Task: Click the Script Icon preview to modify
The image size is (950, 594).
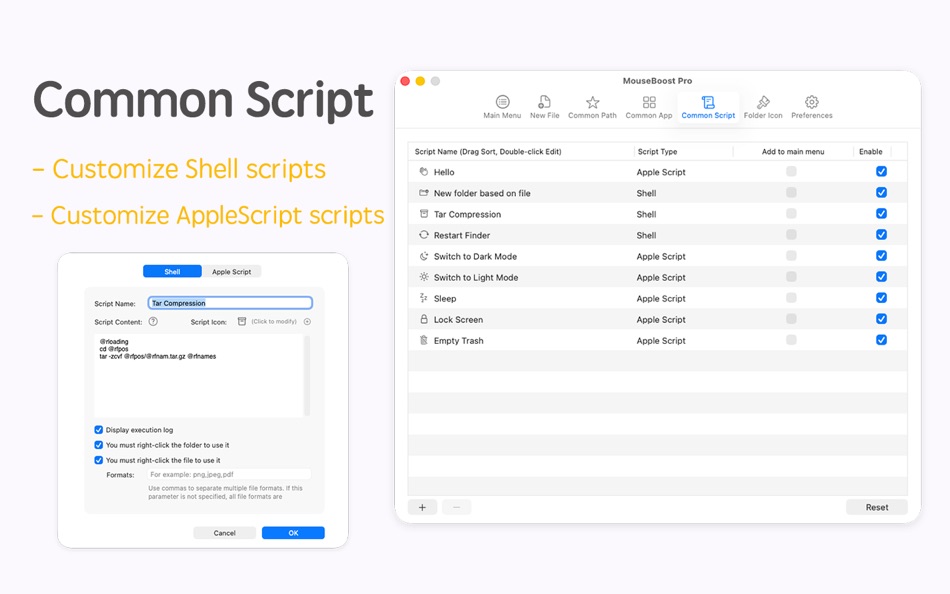Action: tap(242, 322)
